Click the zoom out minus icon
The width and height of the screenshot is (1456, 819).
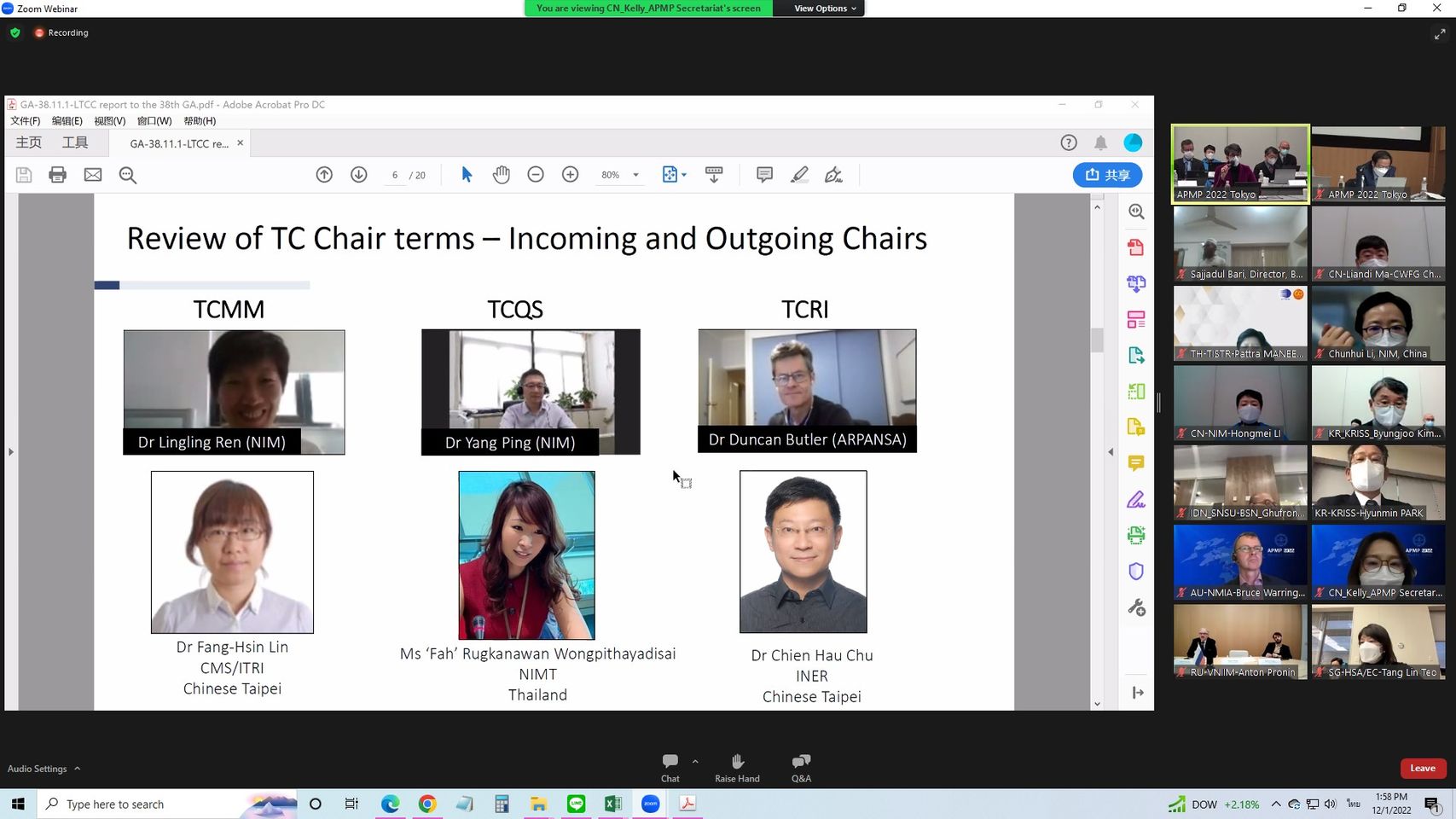coord(536,175)
